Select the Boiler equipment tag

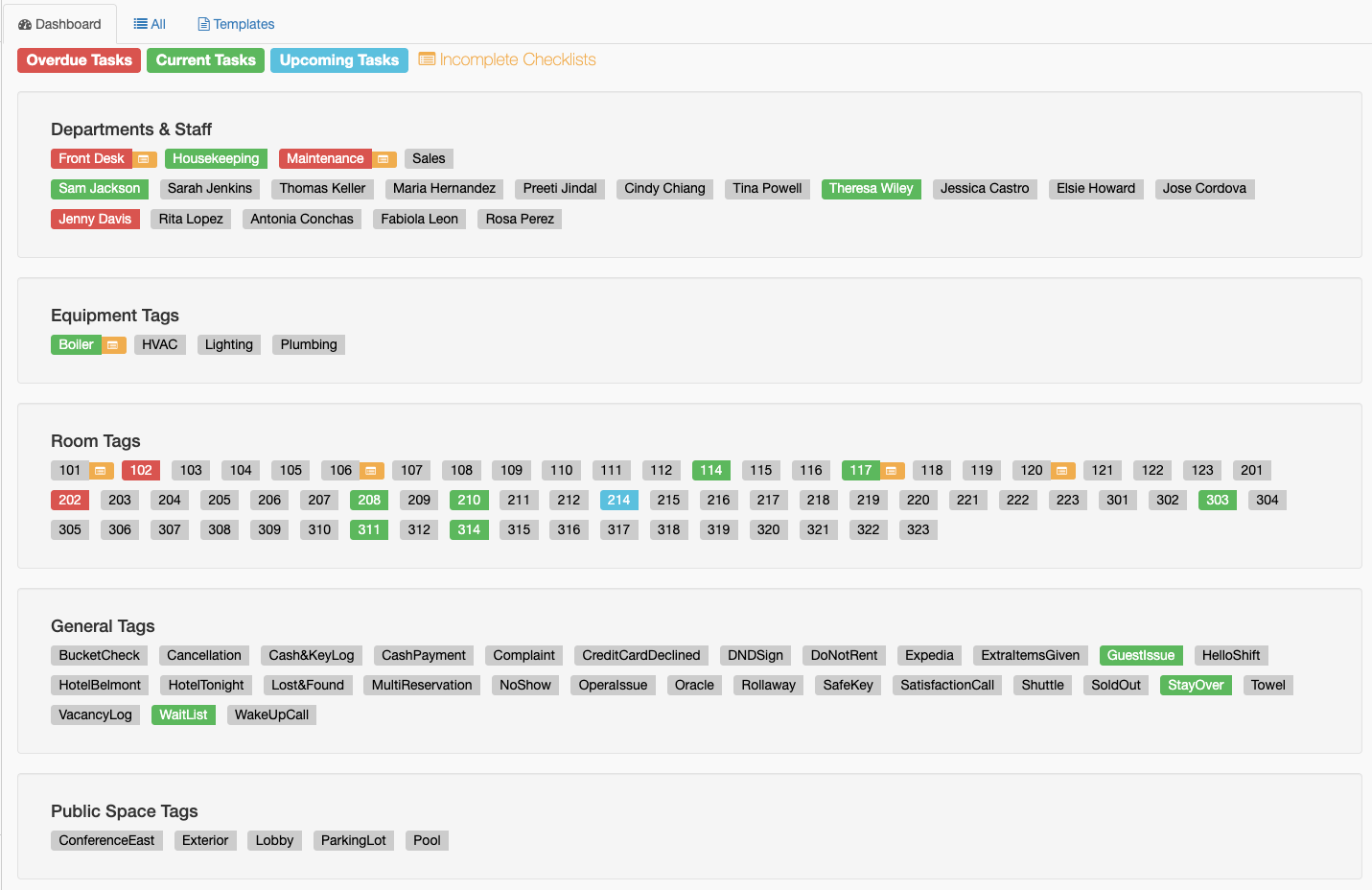click(76, 345)
